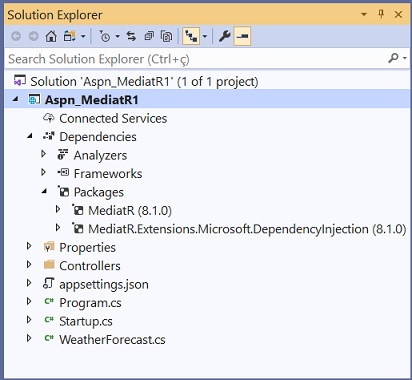Select the MediatR (8.1.0) package
Viewport: 412px width, 380px height.
[130, 211]
